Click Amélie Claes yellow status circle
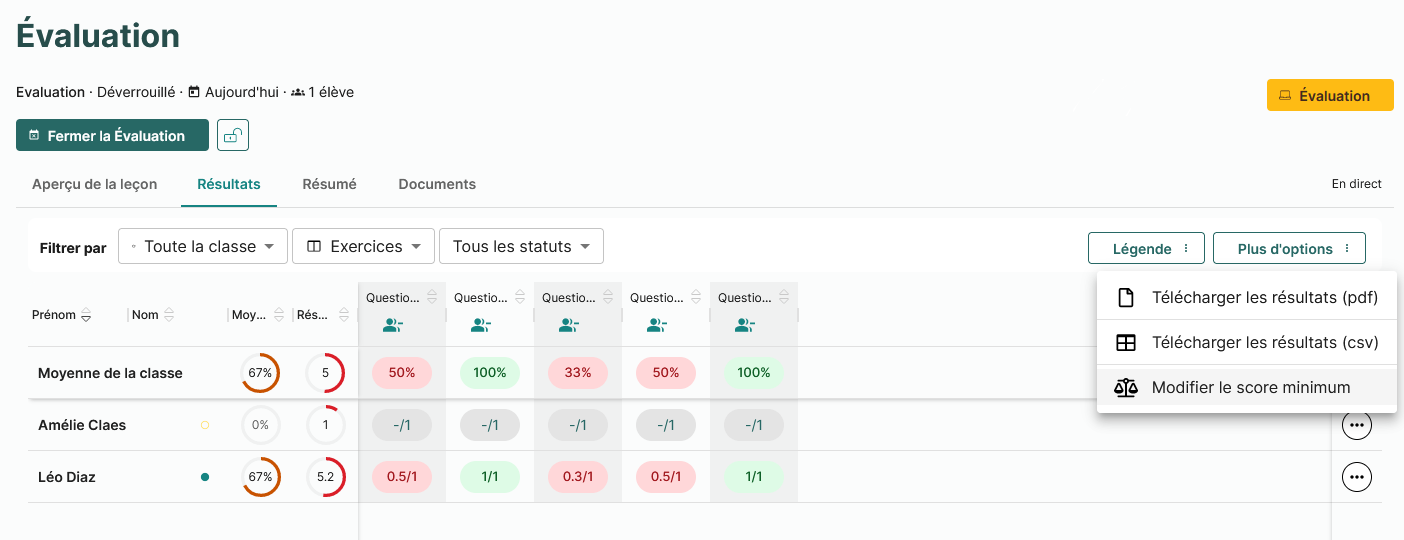 205,425
